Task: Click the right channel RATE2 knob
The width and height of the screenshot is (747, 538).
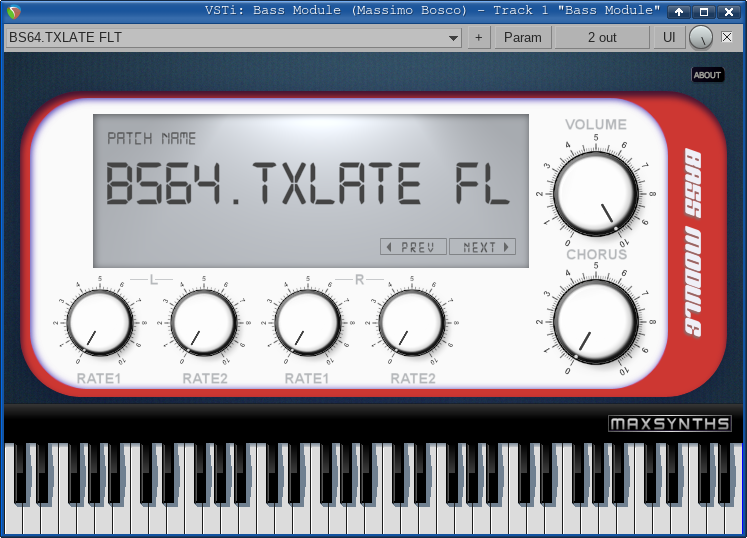Action: pyautogui.click(x=412, y=323)
